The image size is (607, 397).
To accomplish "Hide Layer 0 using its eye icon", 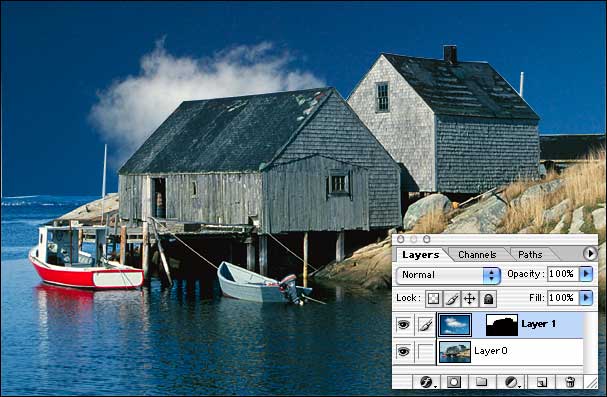I will pyautogui.click(x=403, y=351).
